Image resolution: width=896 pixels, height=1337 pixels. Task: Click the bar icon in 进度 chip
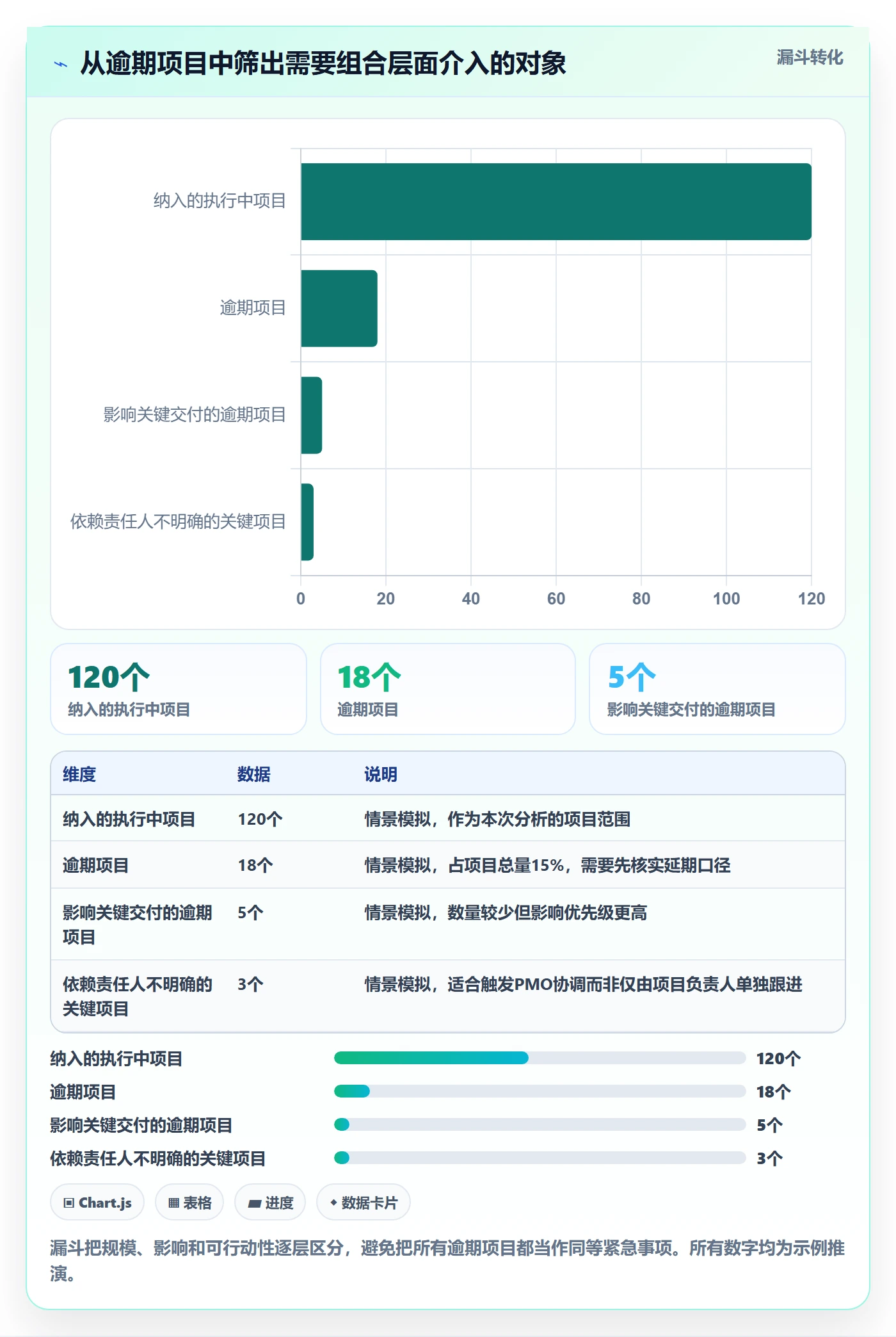coord(255,1204)
